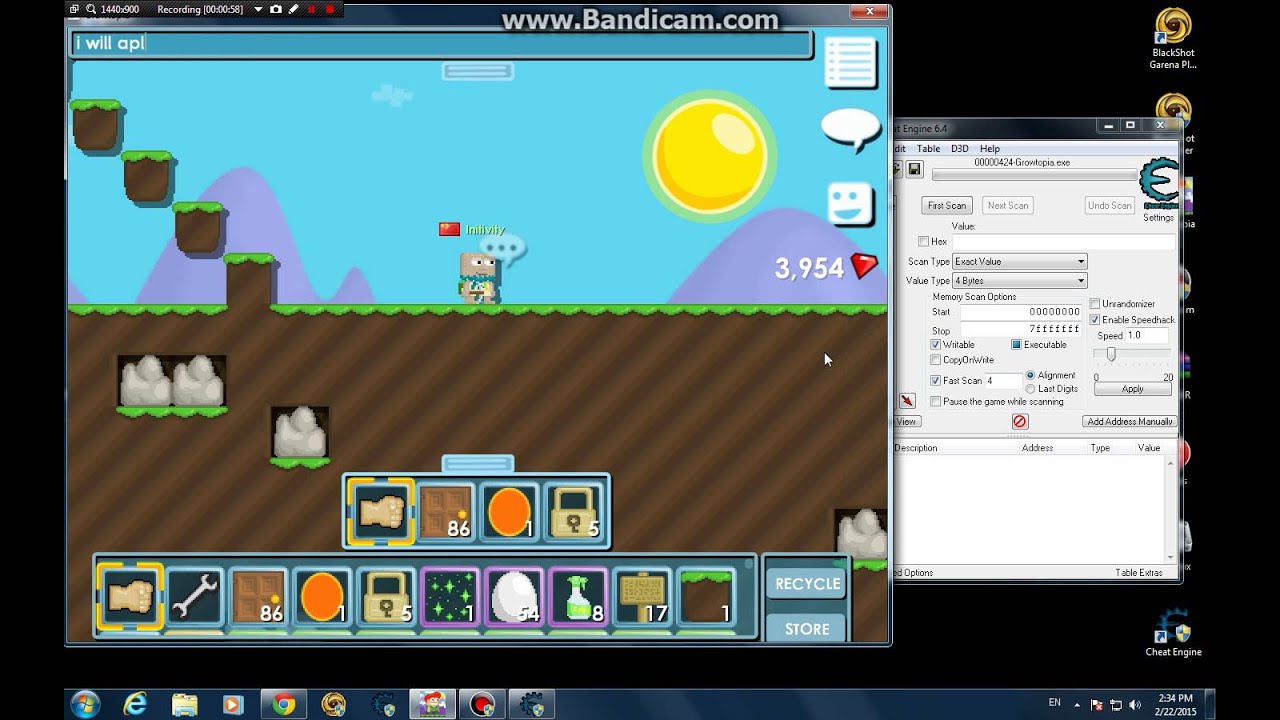This screenshot has height=720, width=1280.
Task: Toggle the Fast Scan checkbox
Action: tap(936, 381)
